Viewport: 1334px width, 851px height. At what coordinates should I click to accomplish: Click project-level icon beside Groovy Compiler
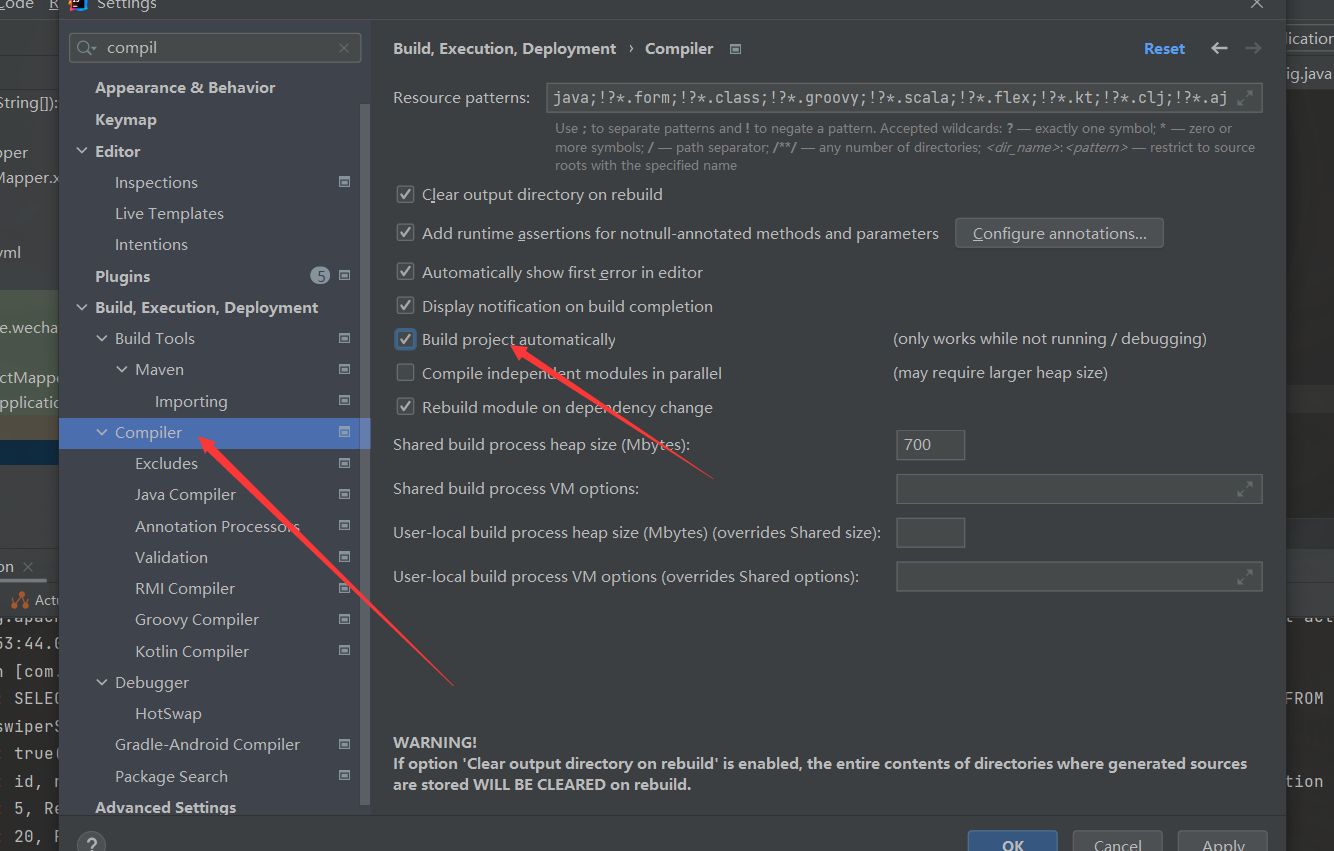tap(344, 619)
